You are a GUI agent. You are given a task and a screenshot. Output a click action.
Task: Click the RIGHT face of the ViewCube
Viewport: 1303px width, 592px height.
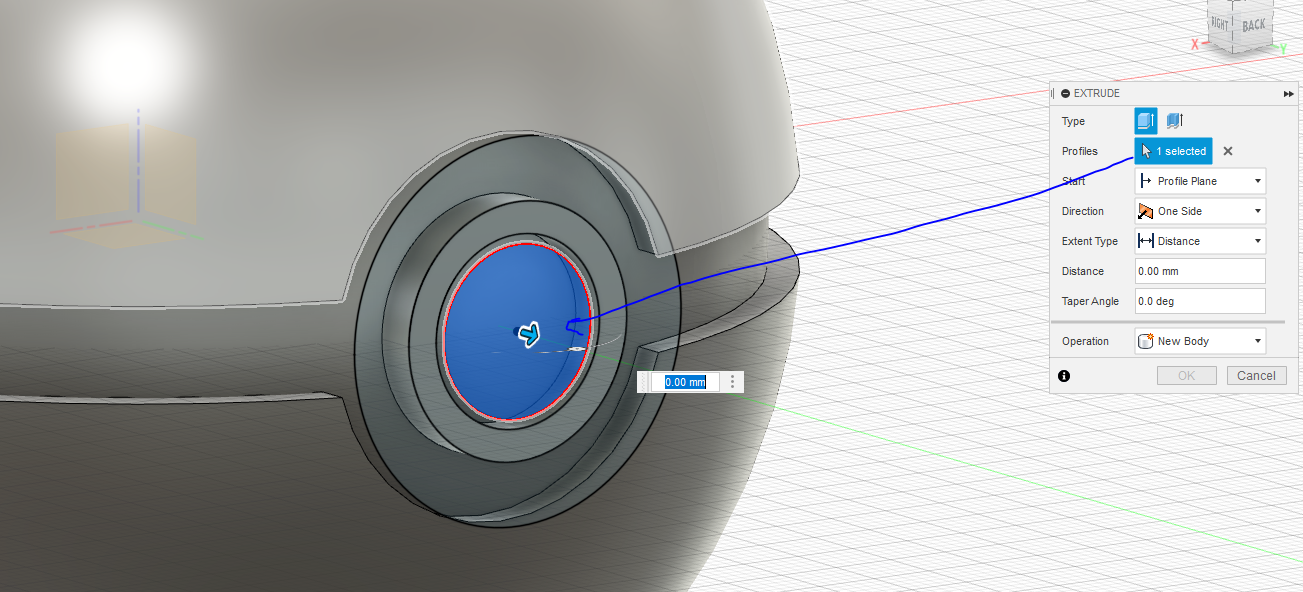[x=1219, y=23]
